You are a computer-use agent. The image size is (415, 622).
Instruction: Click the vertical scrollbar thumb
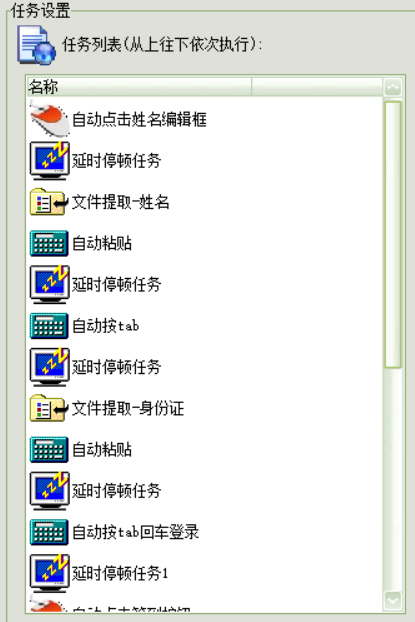tap(393, 234)
